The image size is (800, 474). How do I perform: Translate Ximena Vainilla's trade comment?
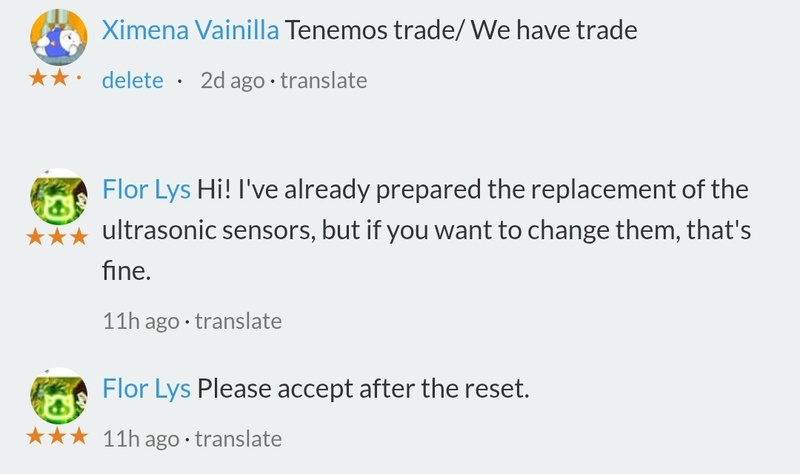click(323, 80)
